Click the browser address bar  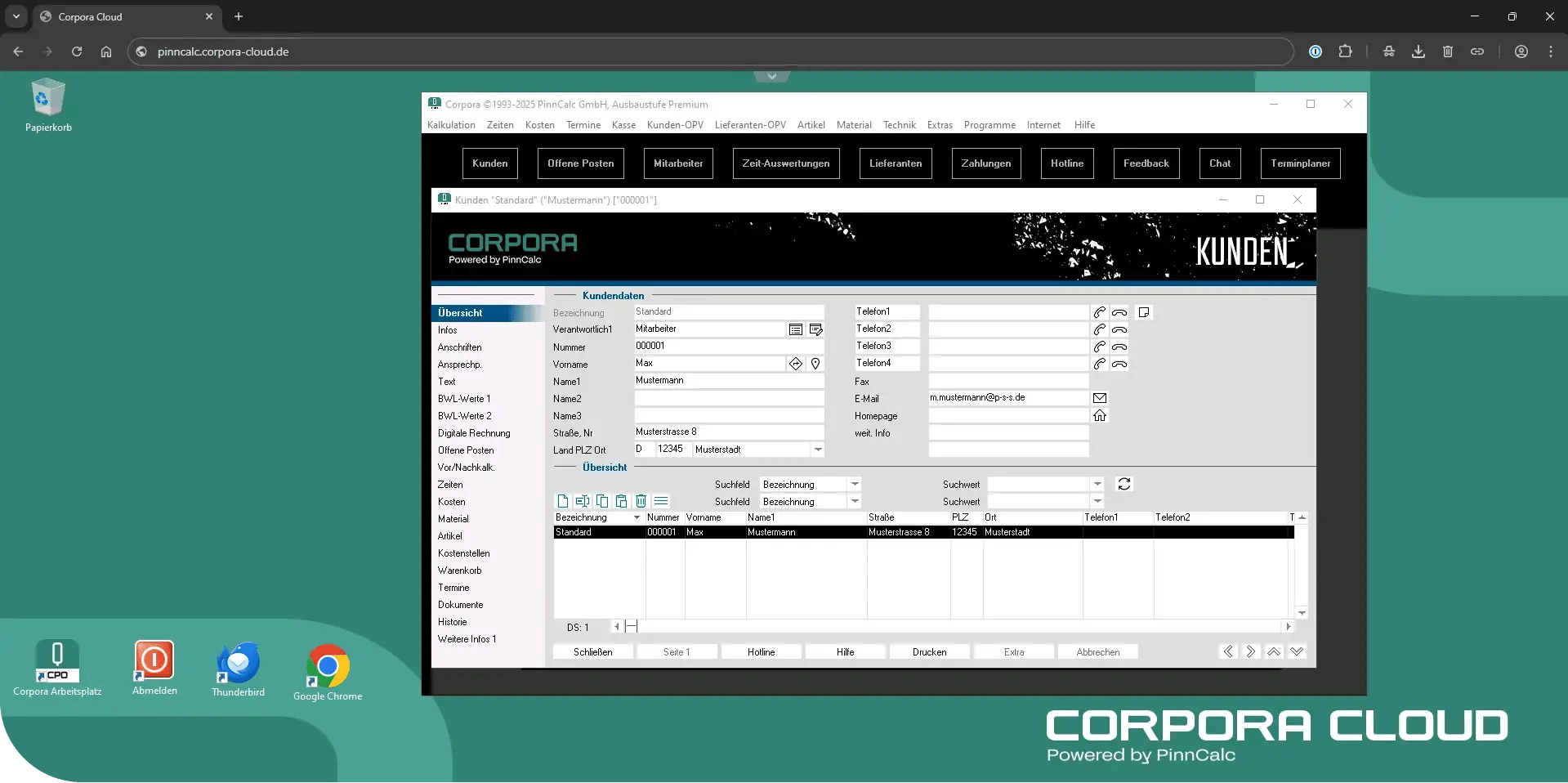click(711, 51)
